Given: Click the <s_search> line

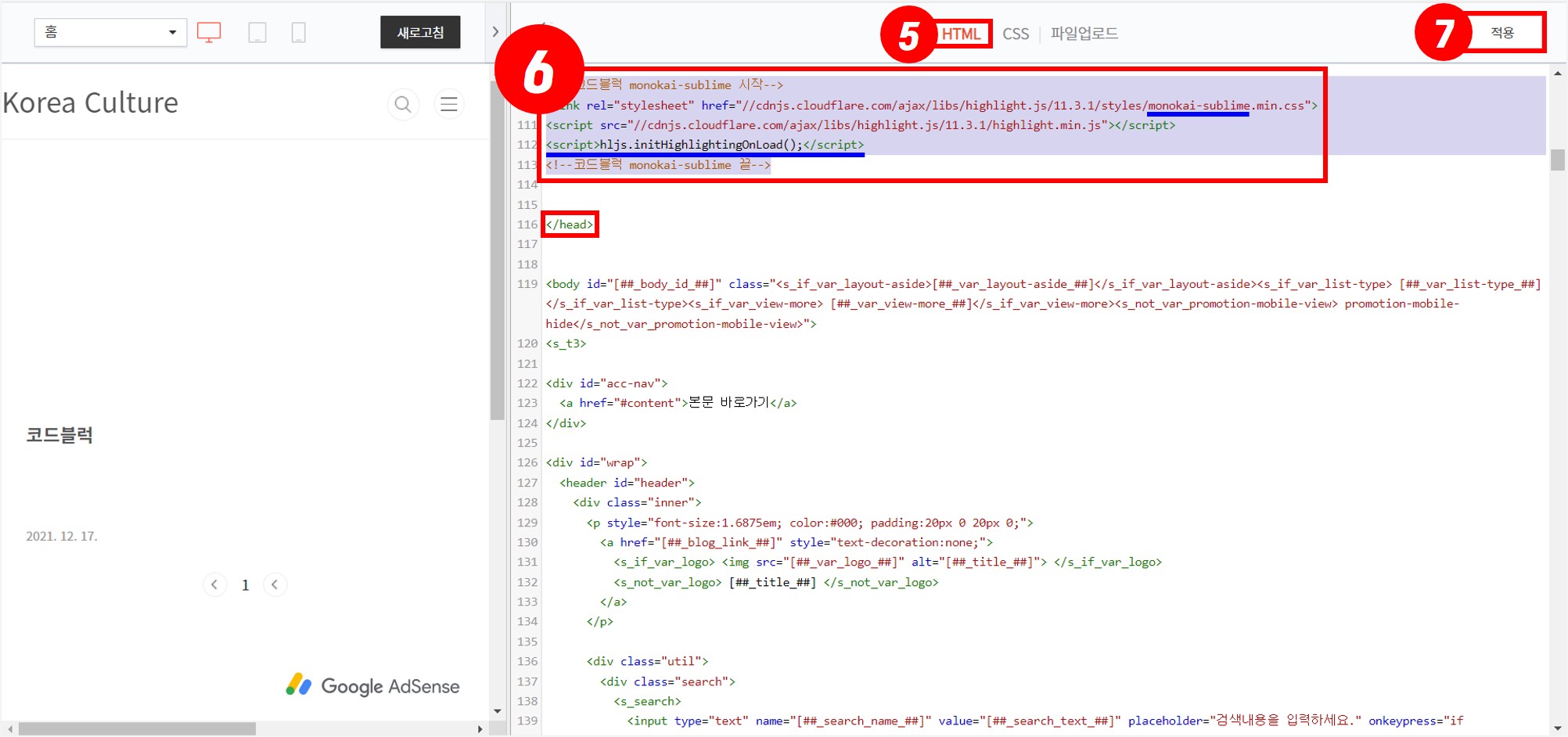Looking at the screenshot, I should (x=647, y=701).
